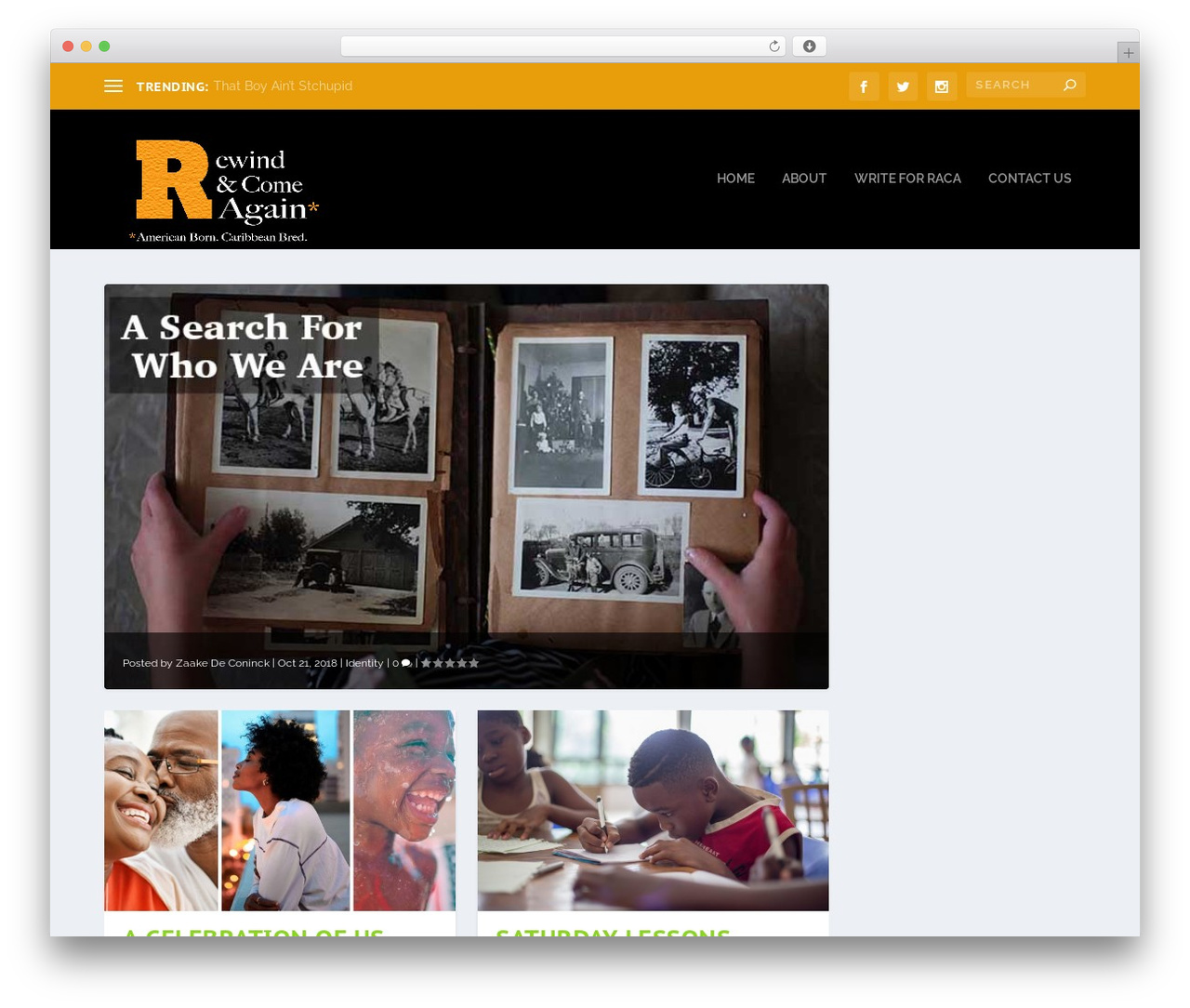This screenshot has width=1190, height=1008.
Task: Click the green macOS maximize button
Action: (104, 46)
